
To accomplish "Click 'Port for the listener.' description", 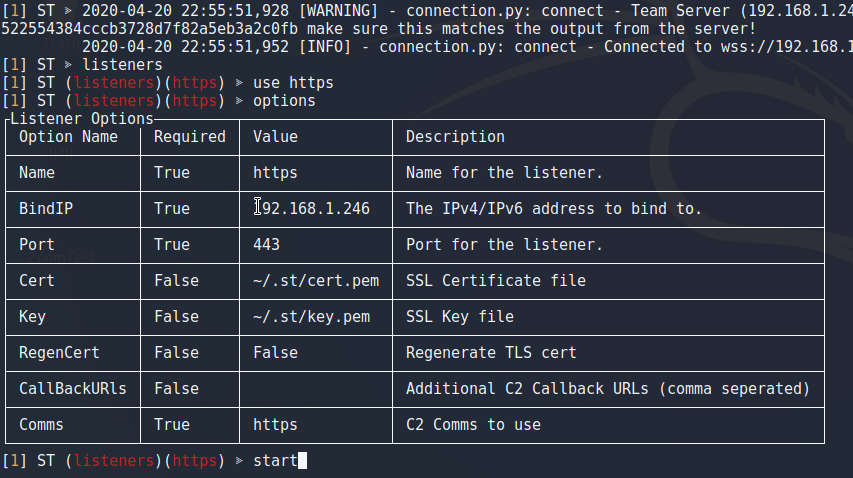I will (504, 244).
